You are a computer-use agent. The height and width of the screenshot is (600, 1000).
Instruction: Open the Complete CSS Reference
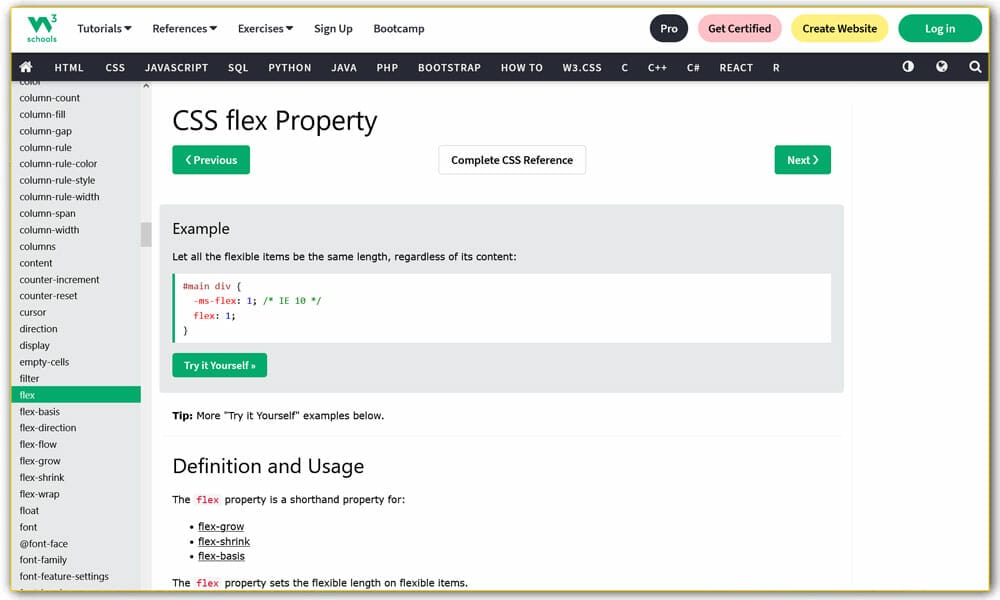pos(512,159)
